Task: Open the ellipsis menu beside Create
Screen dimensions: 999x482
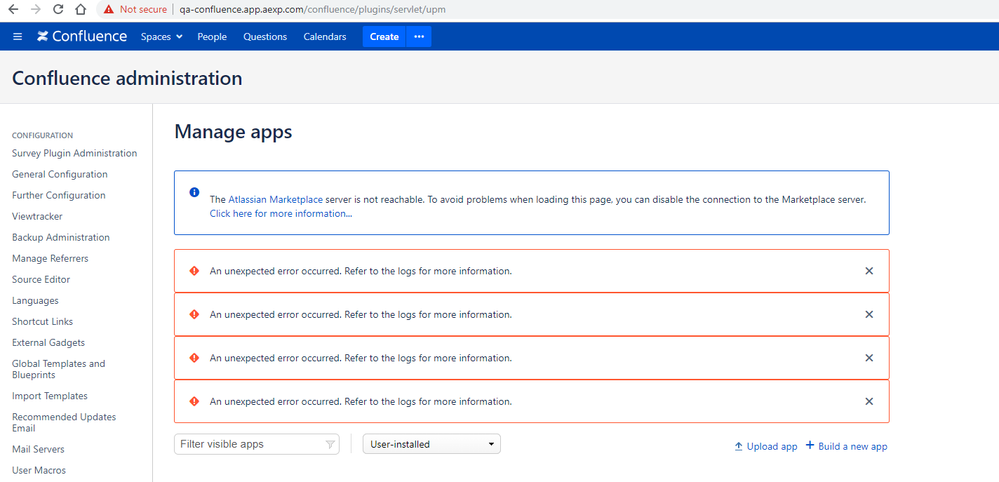Action: point(419,37)
